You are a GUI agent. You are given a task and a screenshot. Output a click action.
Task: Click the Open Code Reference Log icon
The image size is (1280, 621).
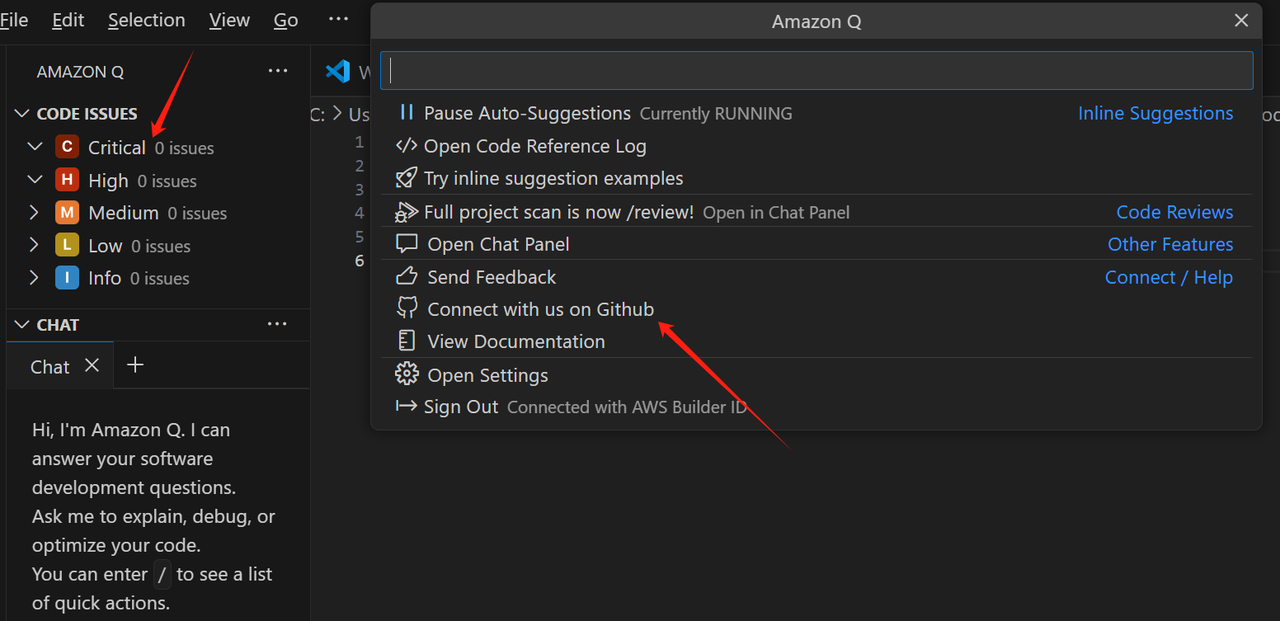click(x=406, y=146)
